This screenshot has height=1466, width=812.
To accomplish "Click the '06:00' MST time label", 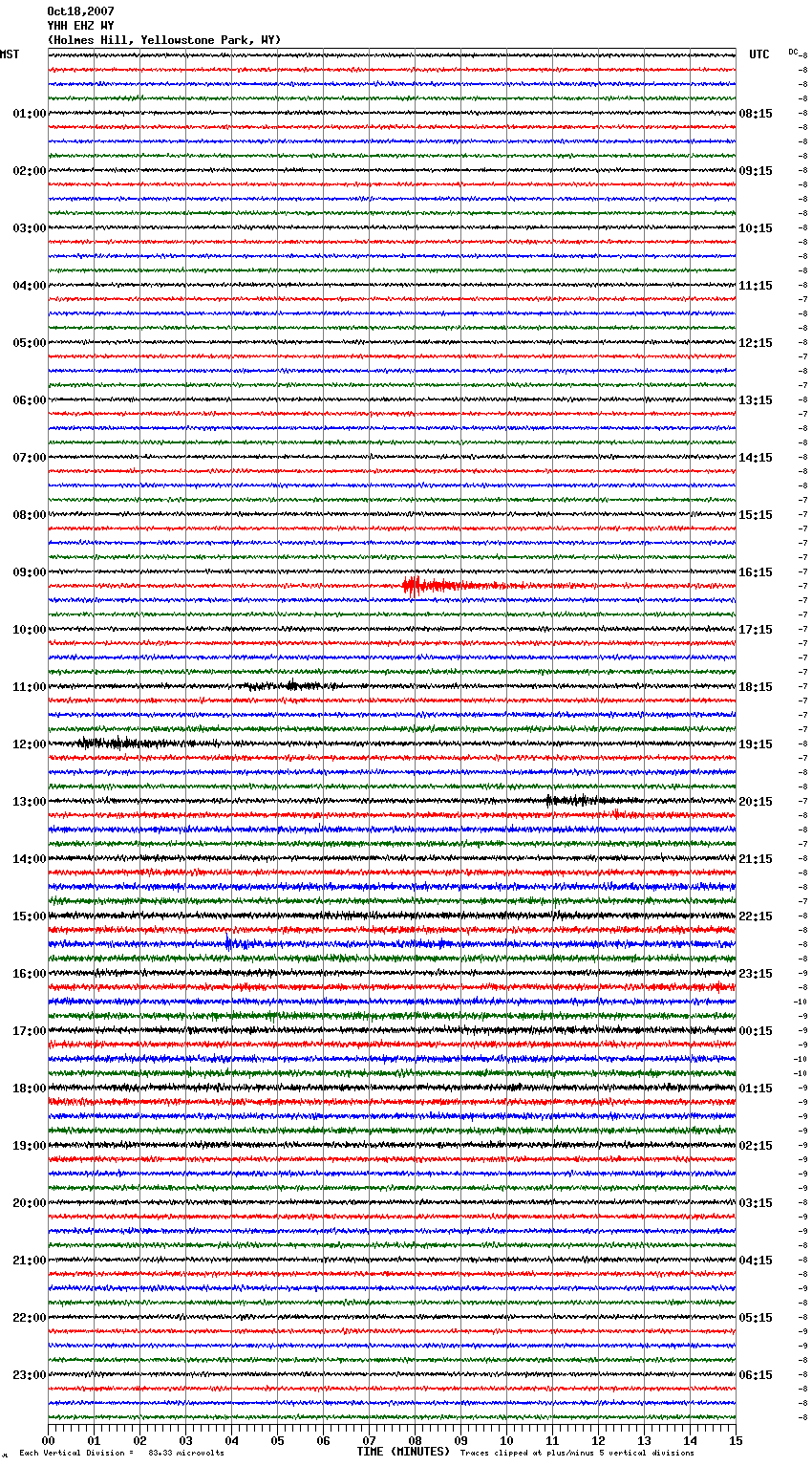I will coord(30,400).
